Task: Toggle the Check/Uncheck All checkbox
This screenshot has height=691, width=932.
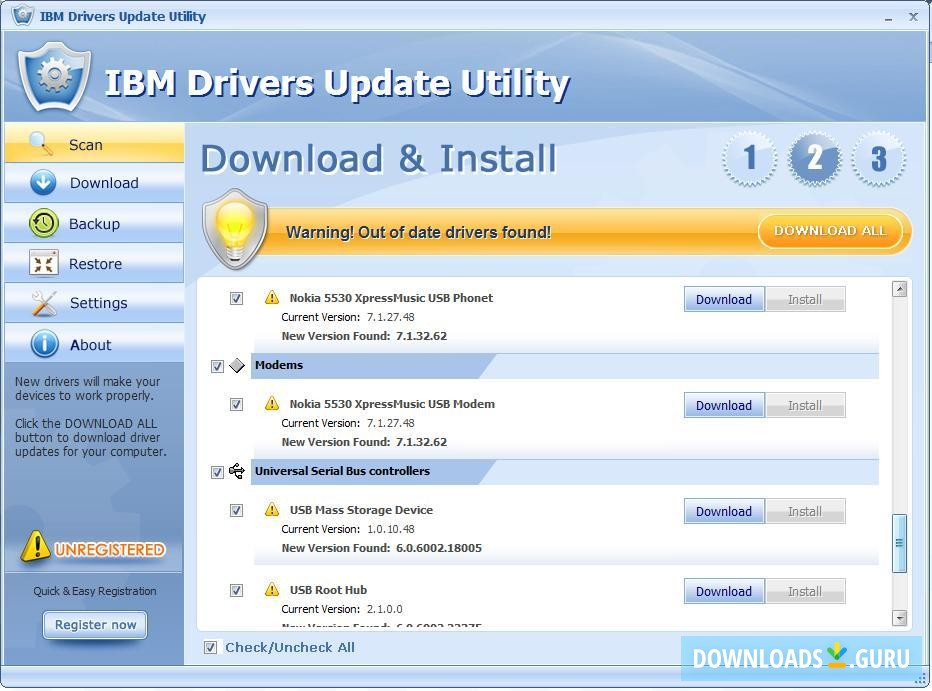Action: pyautogui.click(x=210, y=647)
